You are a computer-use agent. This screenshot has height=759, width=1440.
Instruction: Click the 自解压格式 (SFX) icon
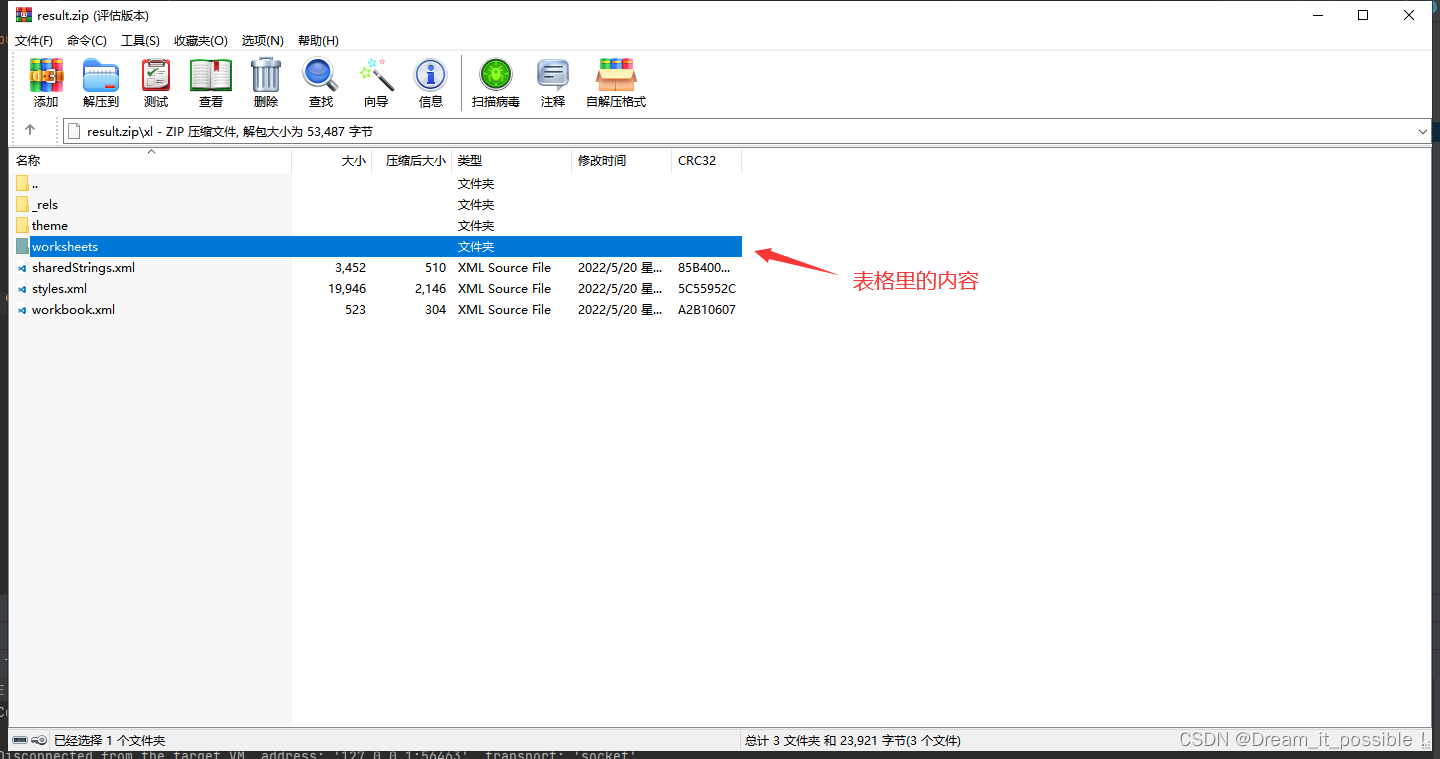pos(615,82)
